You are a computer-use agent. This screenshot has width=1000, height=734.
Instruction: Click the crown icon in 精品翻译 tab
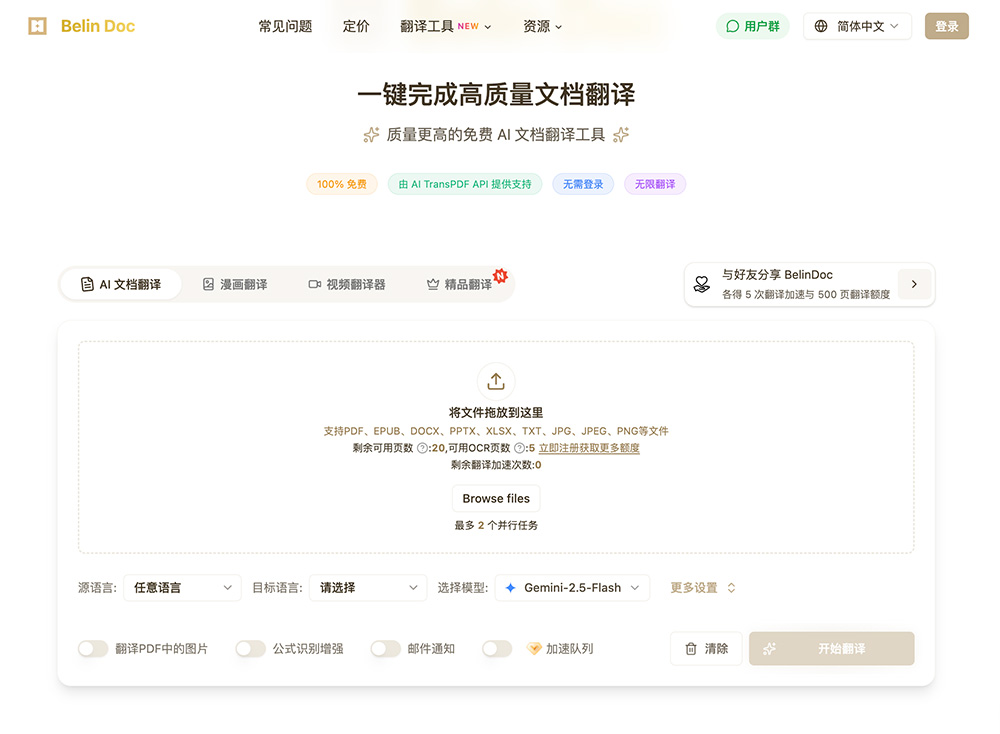tap(433, 284)
